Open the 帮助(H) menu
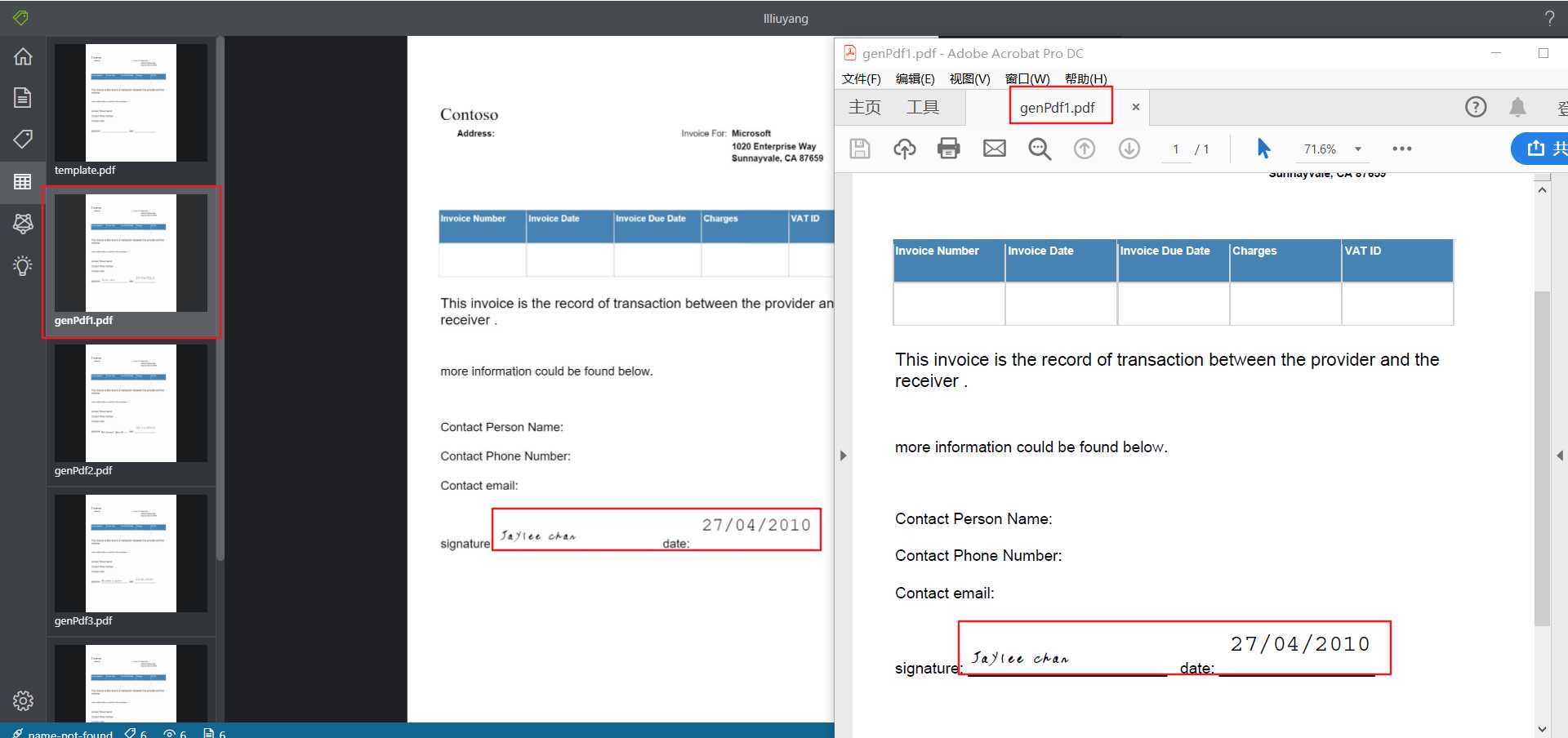 click(1085, 78)
